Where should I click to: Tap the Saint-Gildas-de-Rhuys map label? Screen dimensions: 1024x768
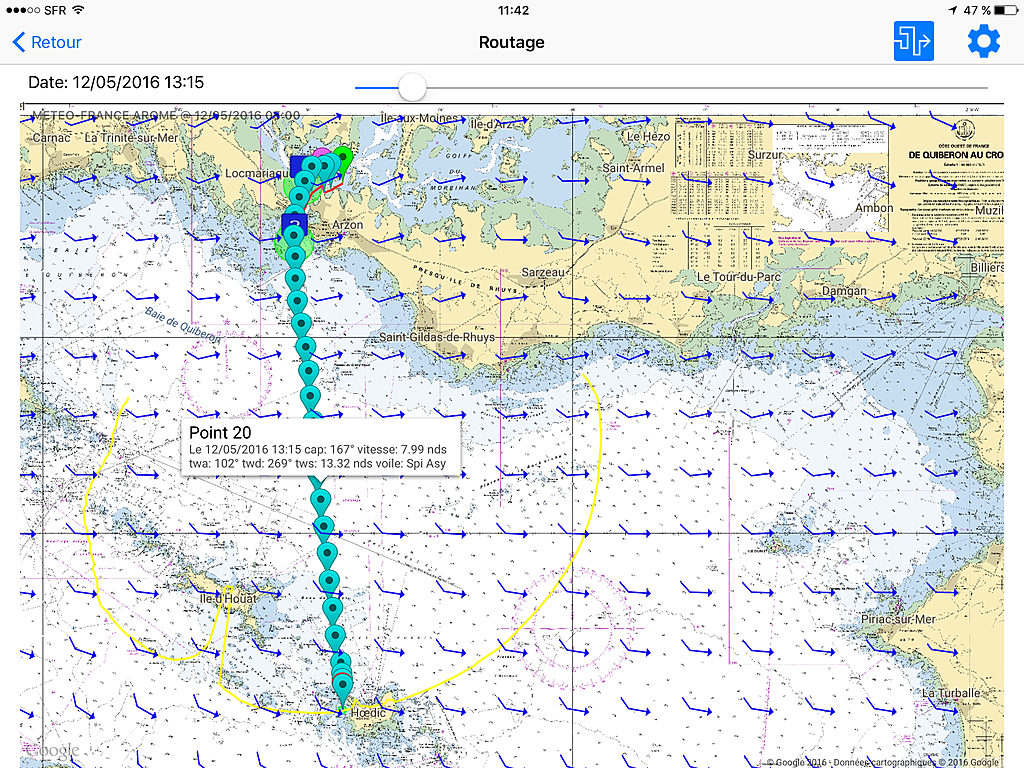(437, 337)
